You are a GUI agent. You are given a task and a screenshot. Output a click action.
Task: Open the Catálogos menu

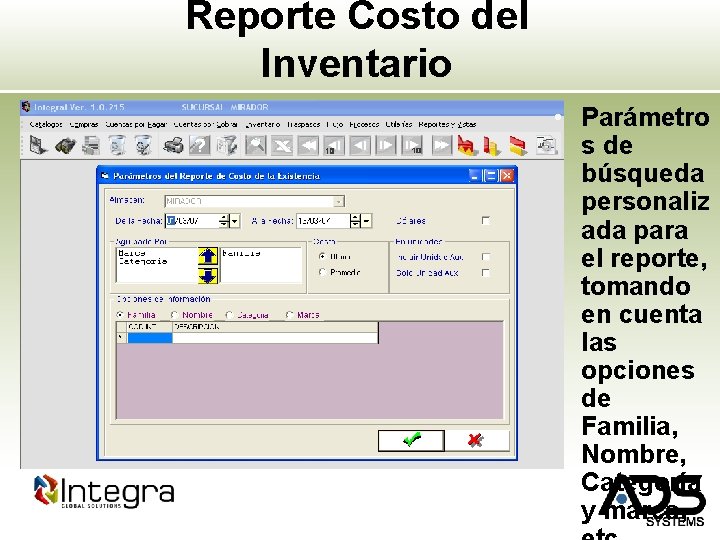pyautogui.click(x=46, y=124)
